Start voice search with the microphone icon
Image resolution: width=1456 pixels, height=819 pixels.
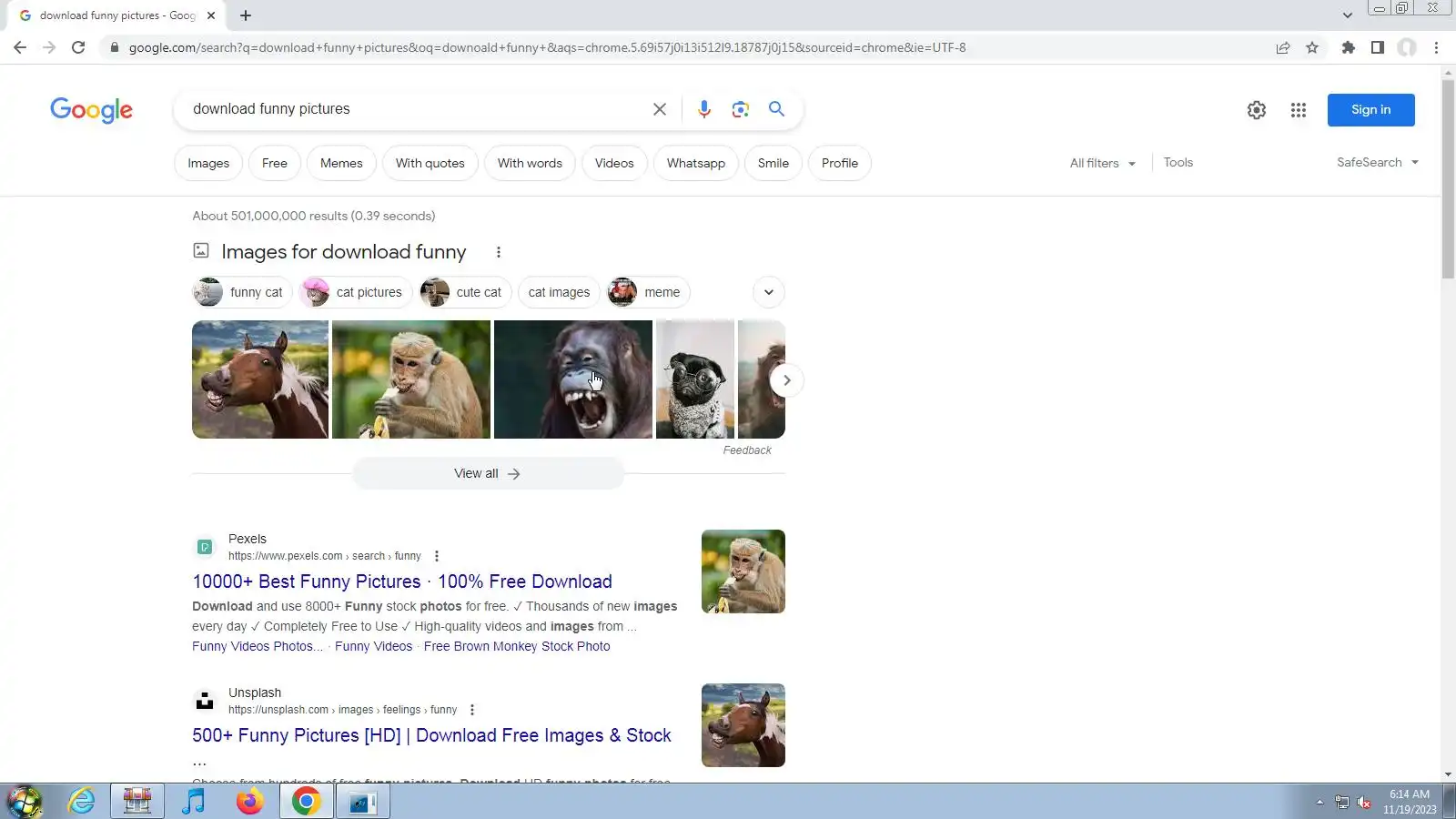point(704,109)
